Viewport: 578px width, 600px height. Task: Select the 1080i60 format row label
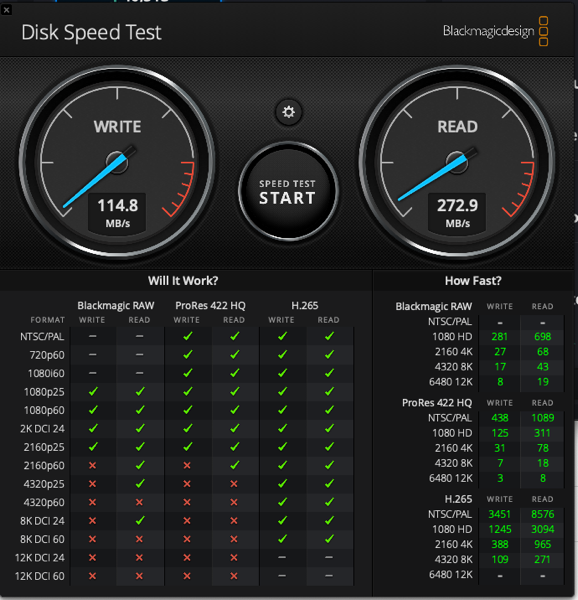46,373
